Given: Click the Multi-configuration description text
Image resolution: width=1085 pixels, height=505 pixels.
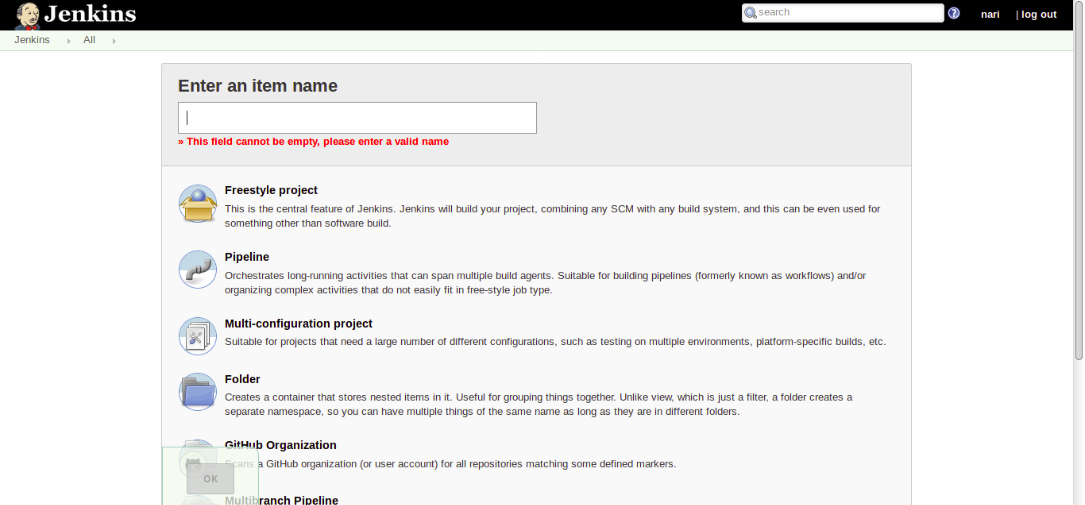Looking at the screenshot, I should [x=555, y=342].
